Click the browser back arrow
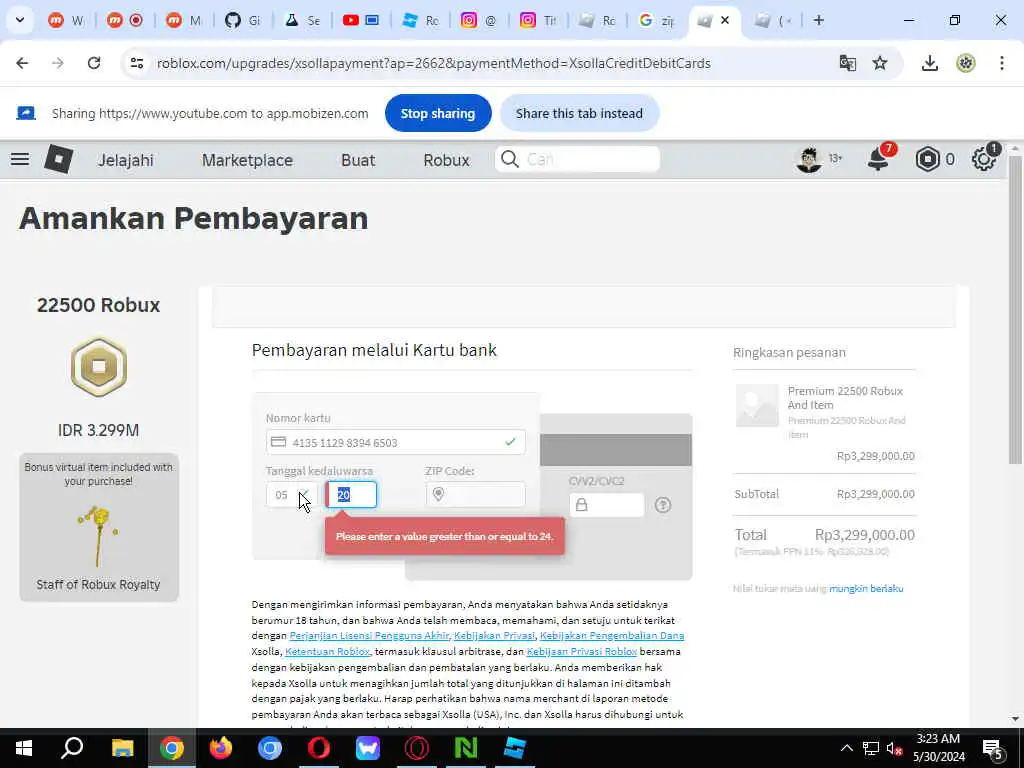 (22, 63)
